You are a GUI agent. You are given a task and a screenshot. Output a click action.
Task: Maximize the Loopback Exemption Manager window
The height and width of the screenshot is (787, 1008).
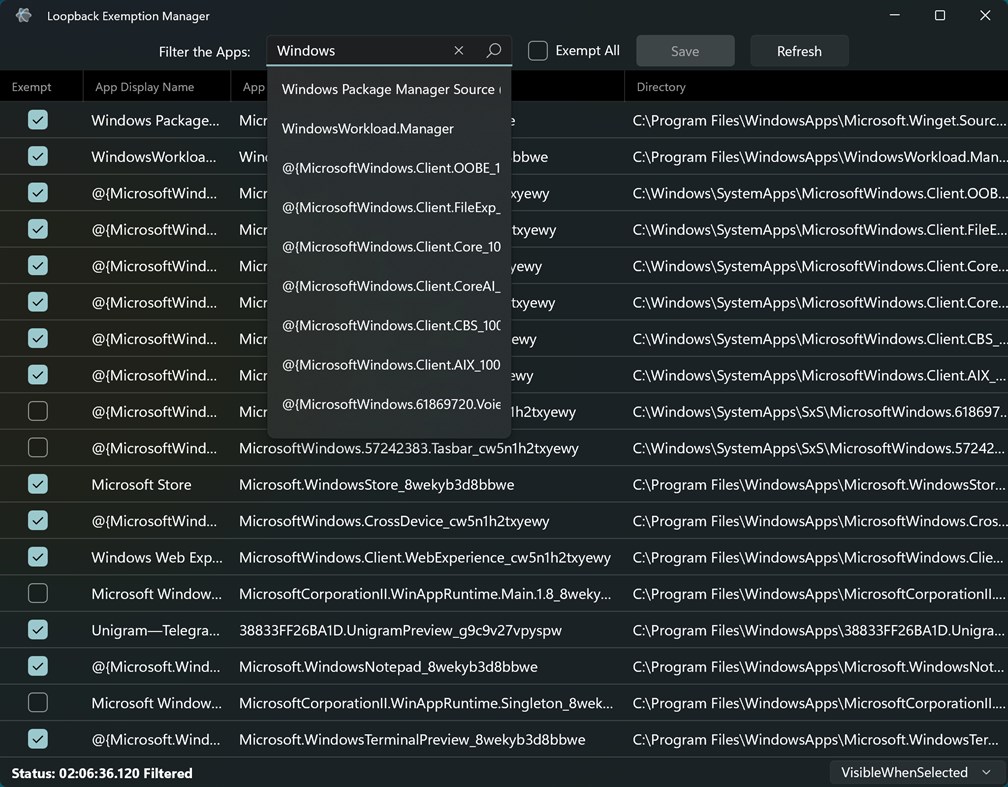940,15
